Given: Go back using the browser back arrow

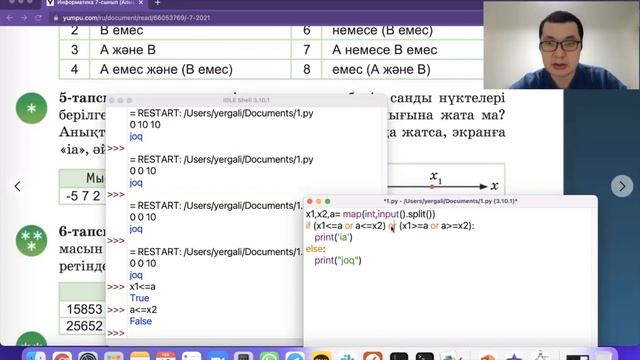Looking at the screenshot, I should coord(10,18).
